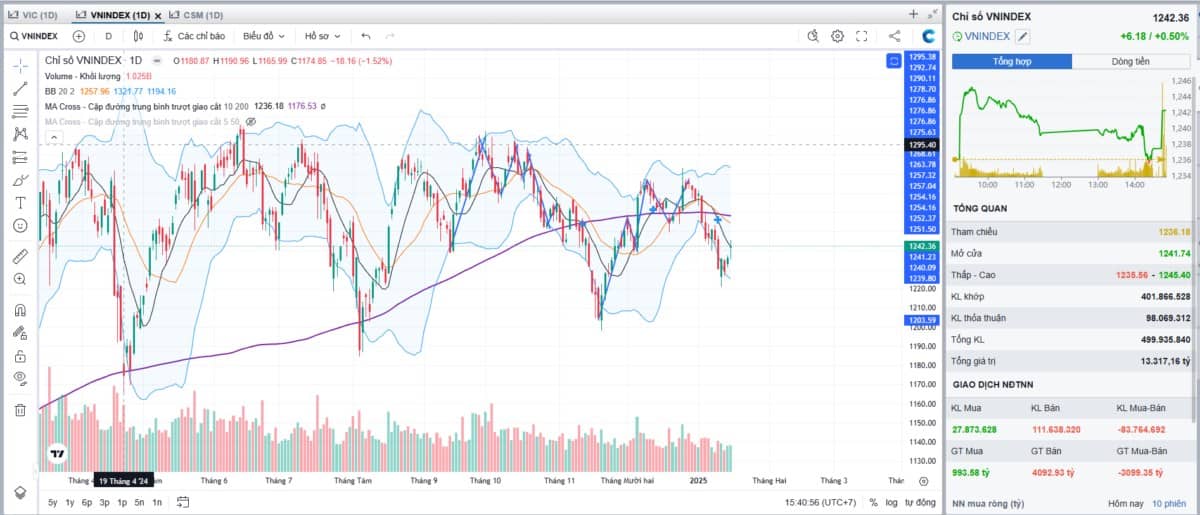Screen dimensions: 1200x515
Task: Set the 5y time range
Action: (52, 502)
